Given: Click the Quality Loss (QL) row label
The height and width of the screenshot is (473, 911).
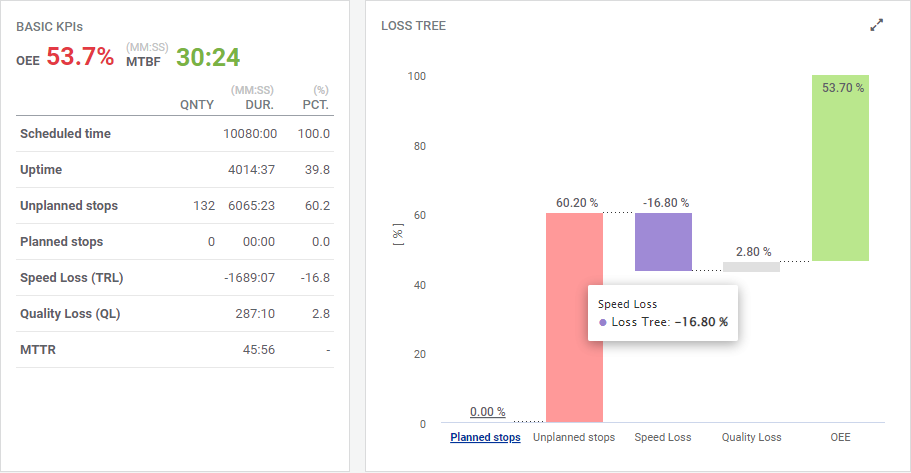Looking at the screenshot, I should (x=70, y=314).
